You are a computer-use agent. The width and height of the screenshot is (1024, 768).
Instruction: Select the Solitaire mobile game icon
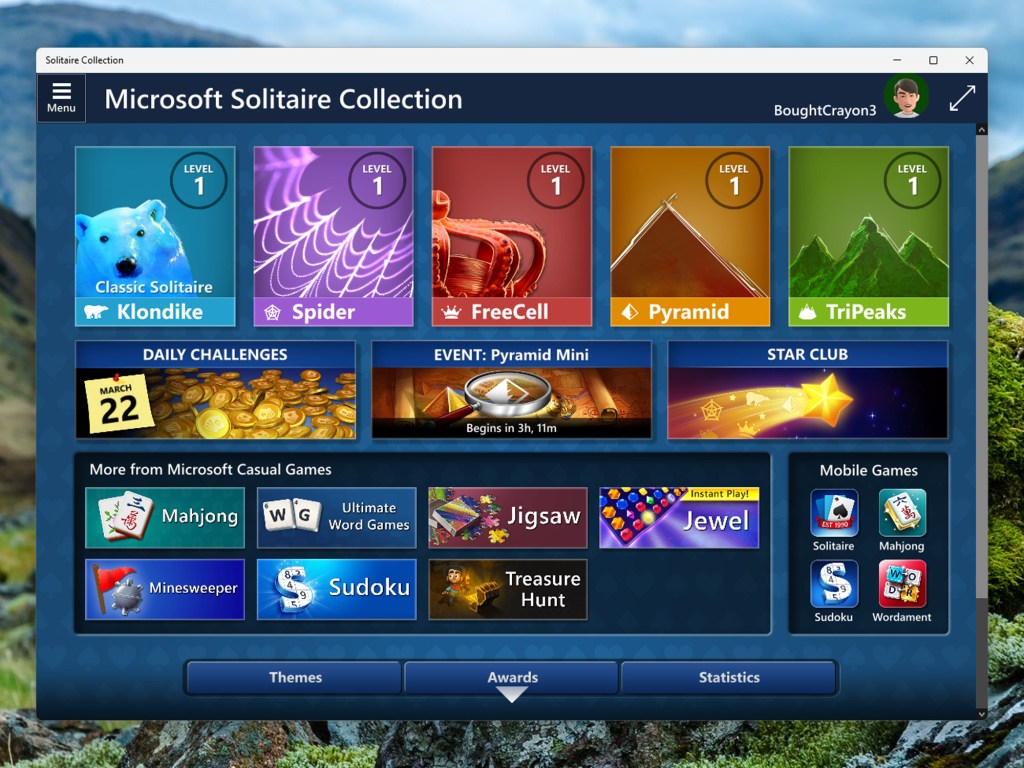[x=833, y=513]
